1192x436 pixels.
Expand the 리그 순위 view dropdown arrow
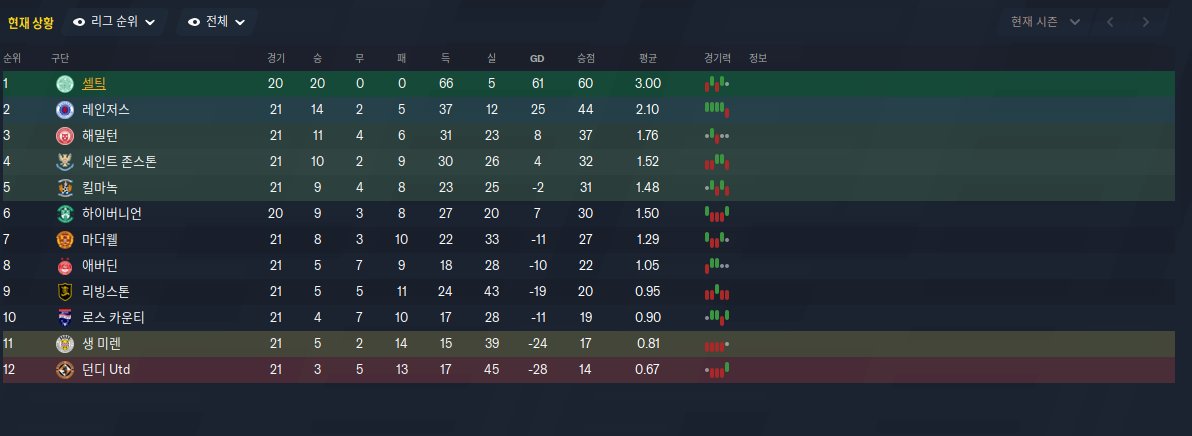pyautogui.click(x=149, y=22)
